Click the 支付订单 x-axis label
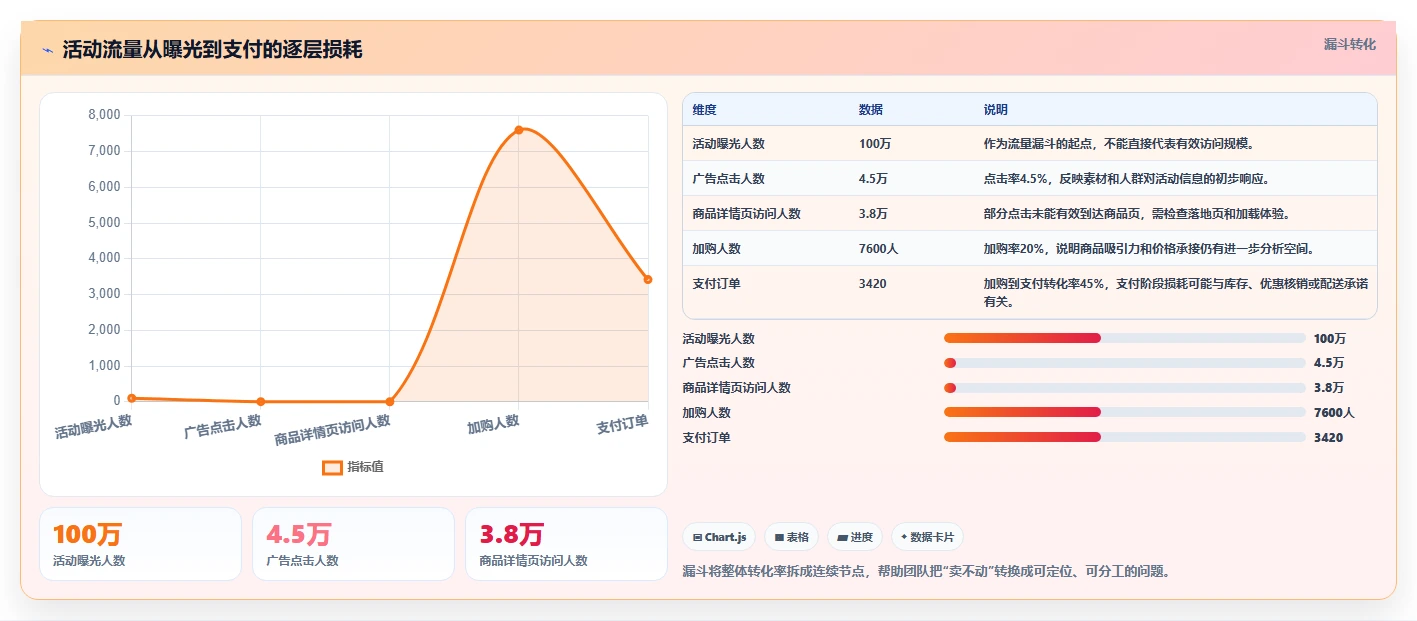This screenshot has height=621, width=1417. click(622, 423)
